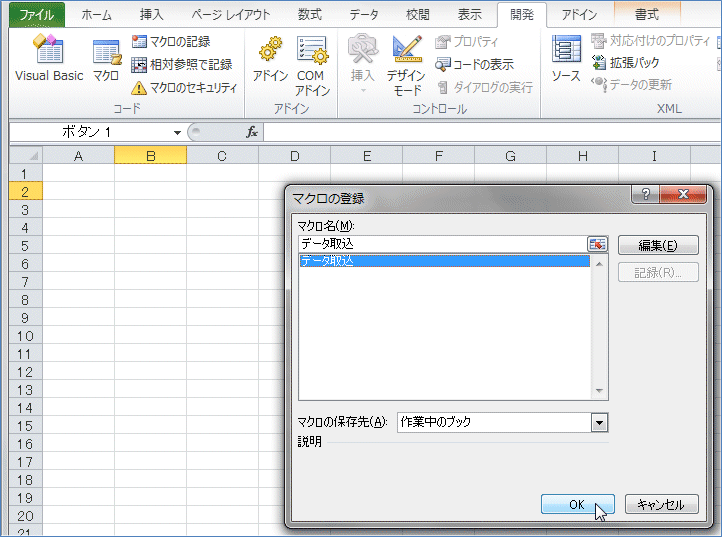This screenshot has width=722, height=537.
Task: Switch to the 挿入 ribbon tab
Action: pos(151,15)
